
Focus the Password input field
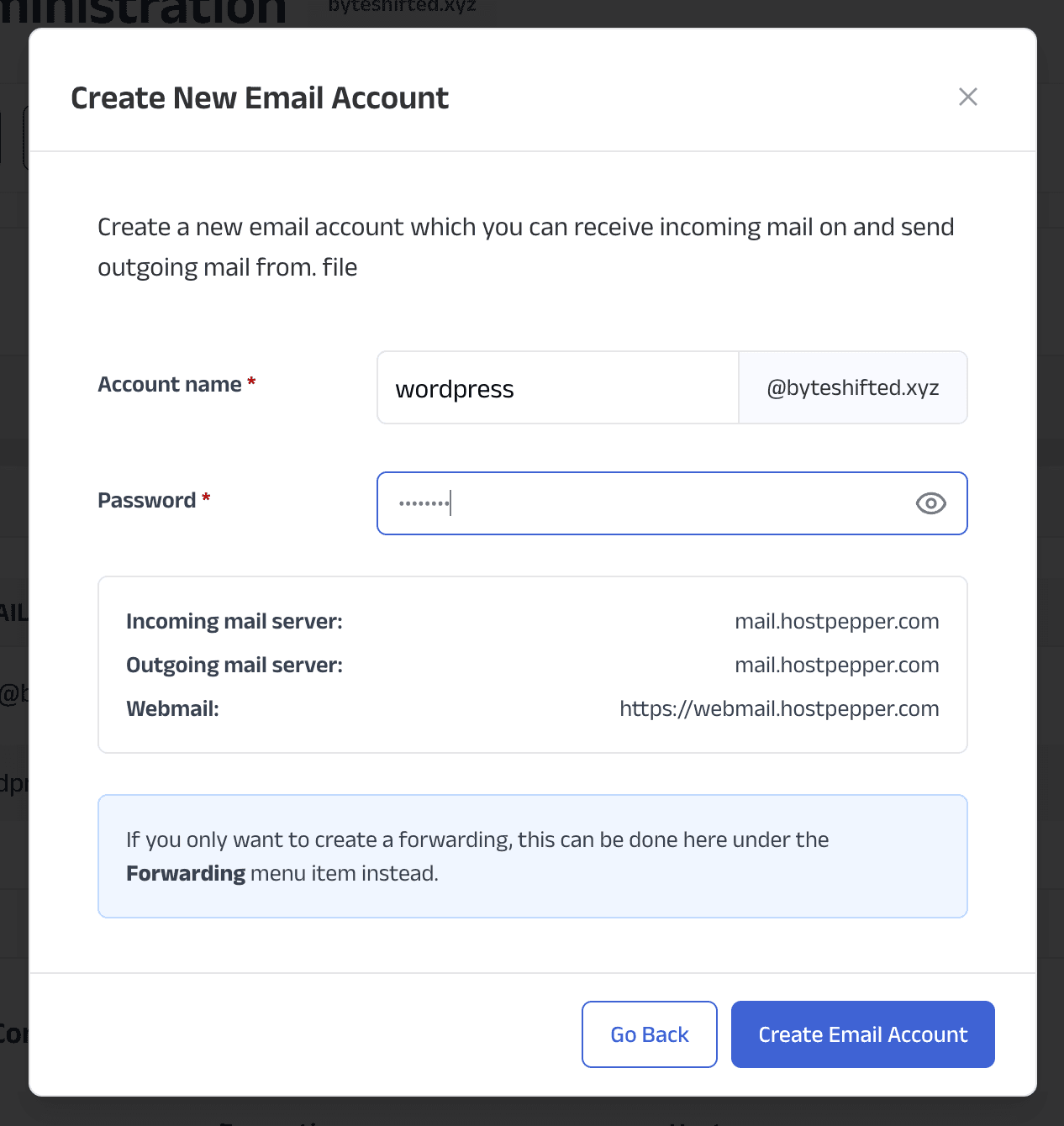672,503
